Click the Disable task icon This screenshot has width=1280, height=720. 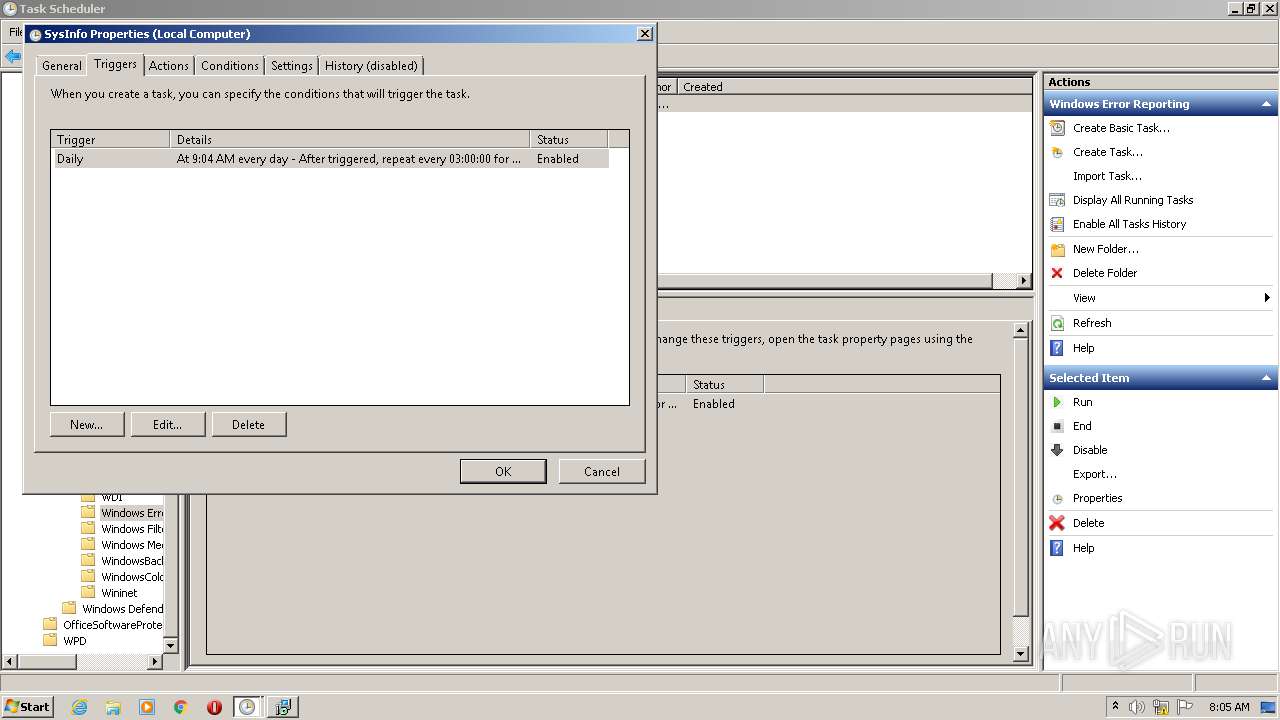[1057, 450]
